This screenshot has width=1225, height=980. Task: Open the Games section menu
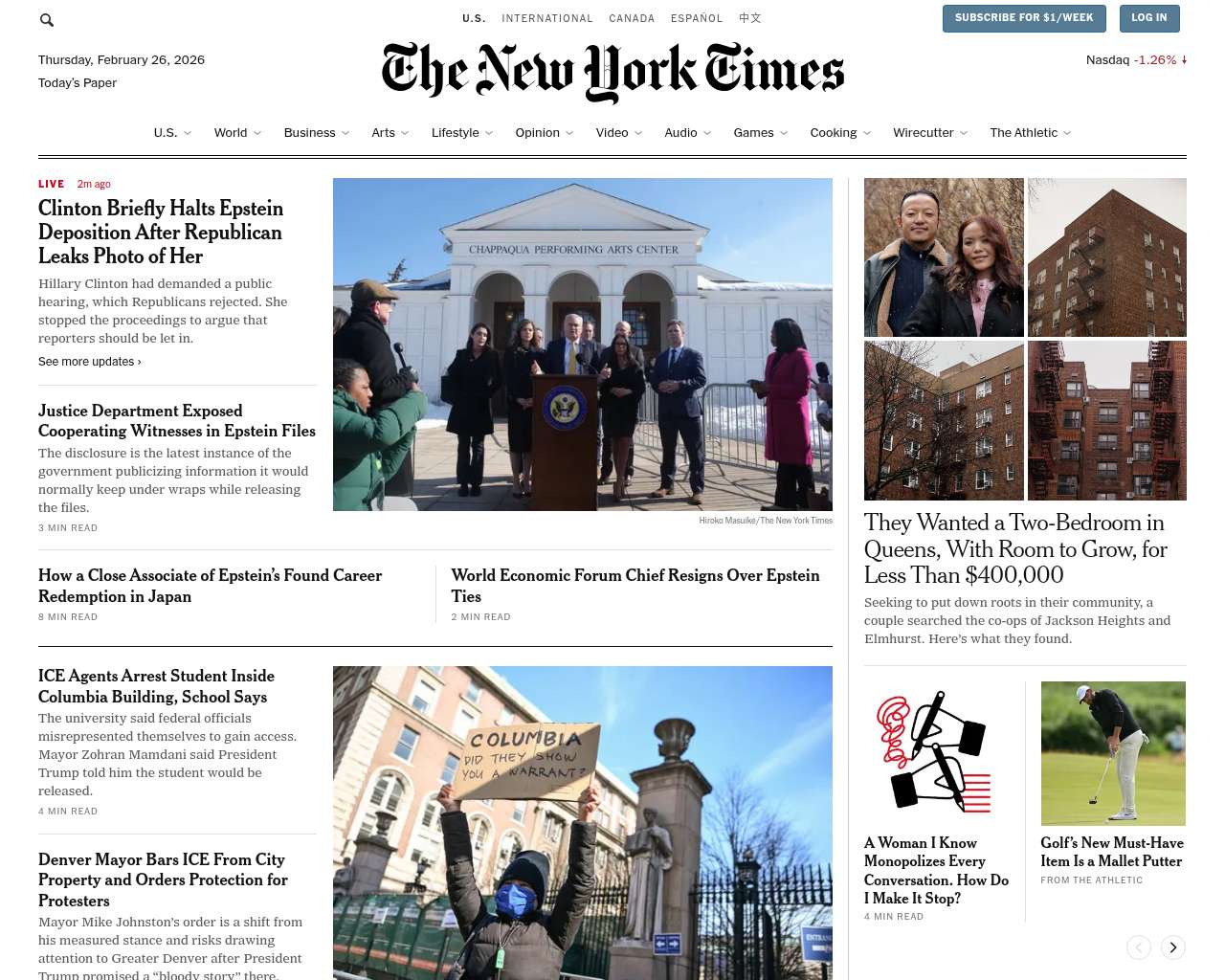click(753, 133)
